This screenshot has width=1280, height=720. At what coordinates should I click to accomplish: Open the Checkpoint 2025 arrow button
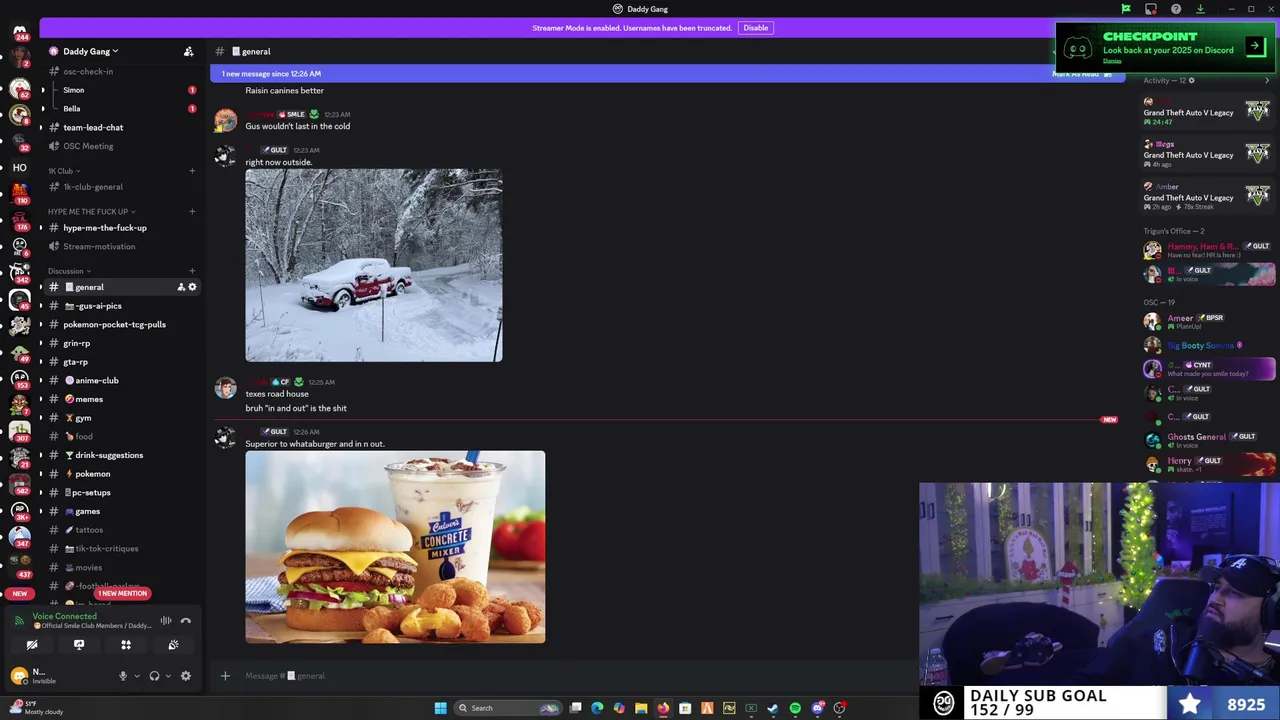pyautogui.click(x=1255, y=46)
